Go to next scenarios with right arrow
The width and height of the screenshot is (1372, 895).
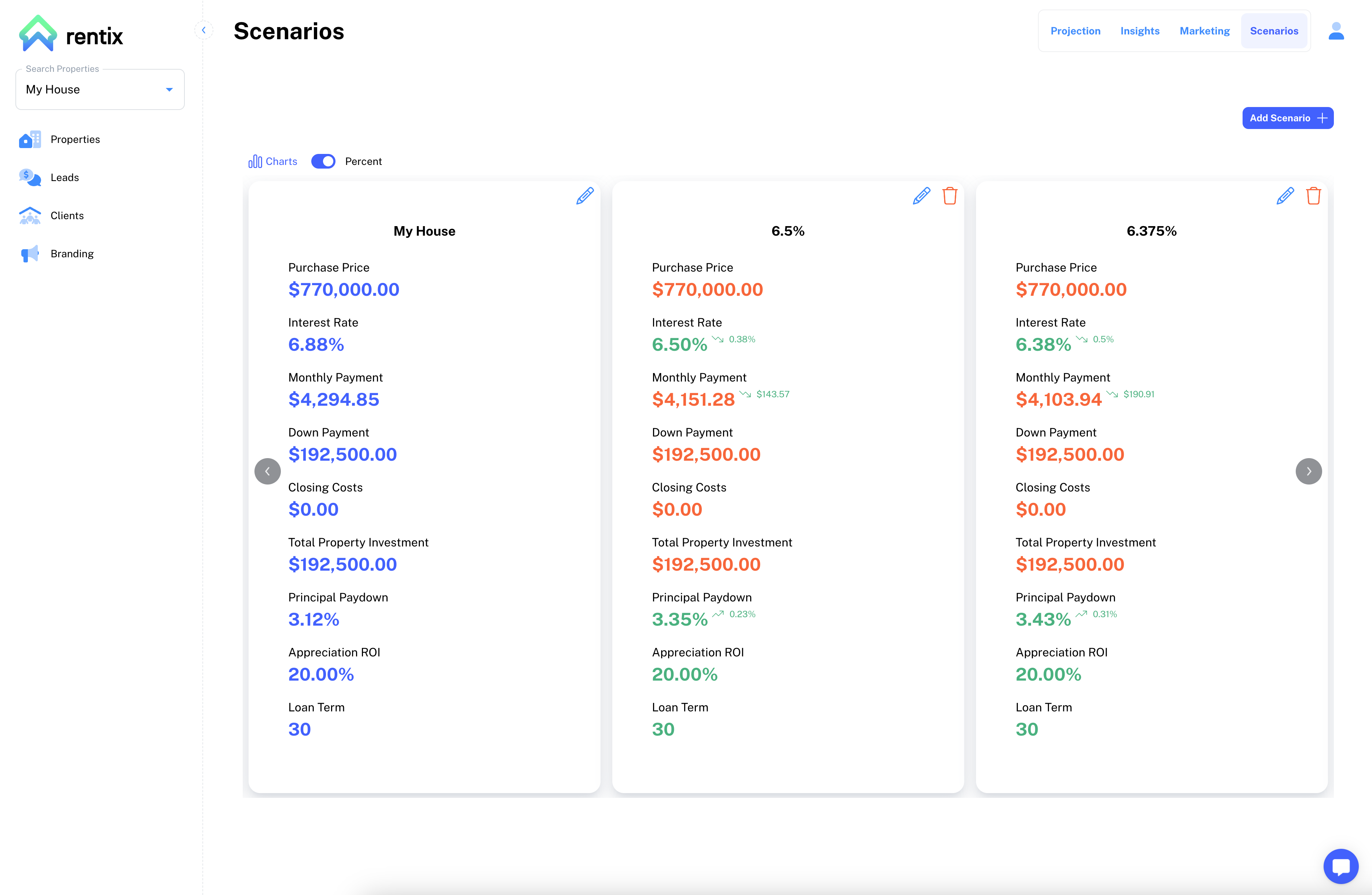[x=1308, y=471]
